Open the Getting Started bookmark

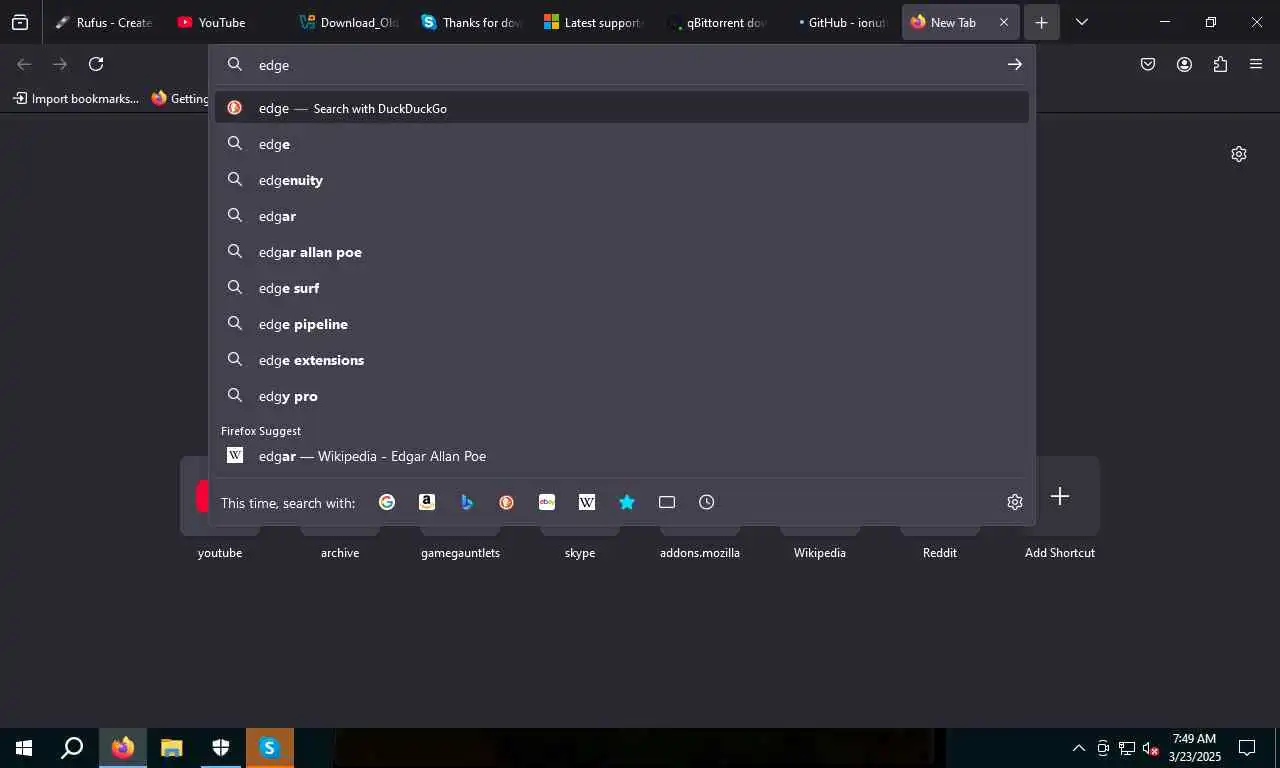click(x=180, y=98)
